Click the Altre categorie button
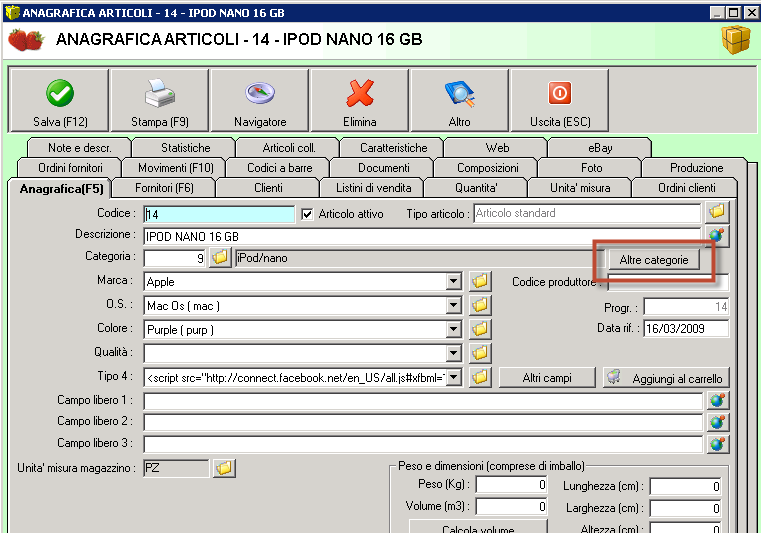The height and width of the screenshot is (533, 761). point(653,260)
